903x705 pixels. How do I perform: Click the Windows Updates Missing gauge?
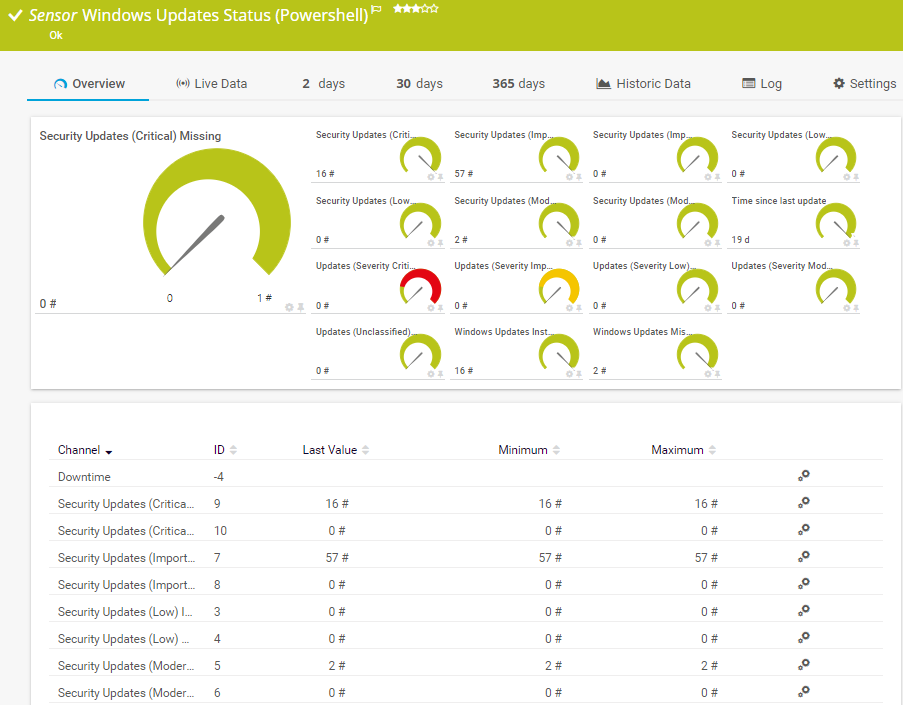(x=697, y=353)
